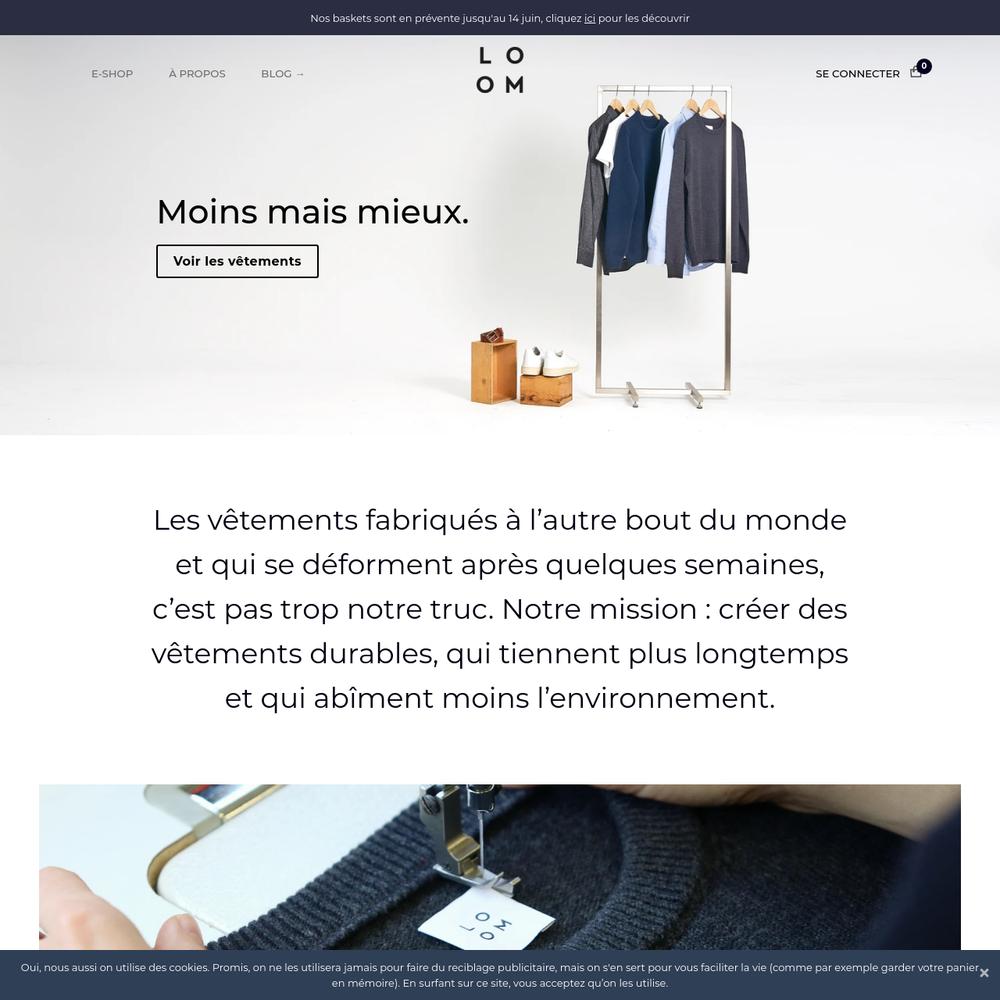
Task: Open the E-SHOP menu item
Action: [x=112, y=73]
